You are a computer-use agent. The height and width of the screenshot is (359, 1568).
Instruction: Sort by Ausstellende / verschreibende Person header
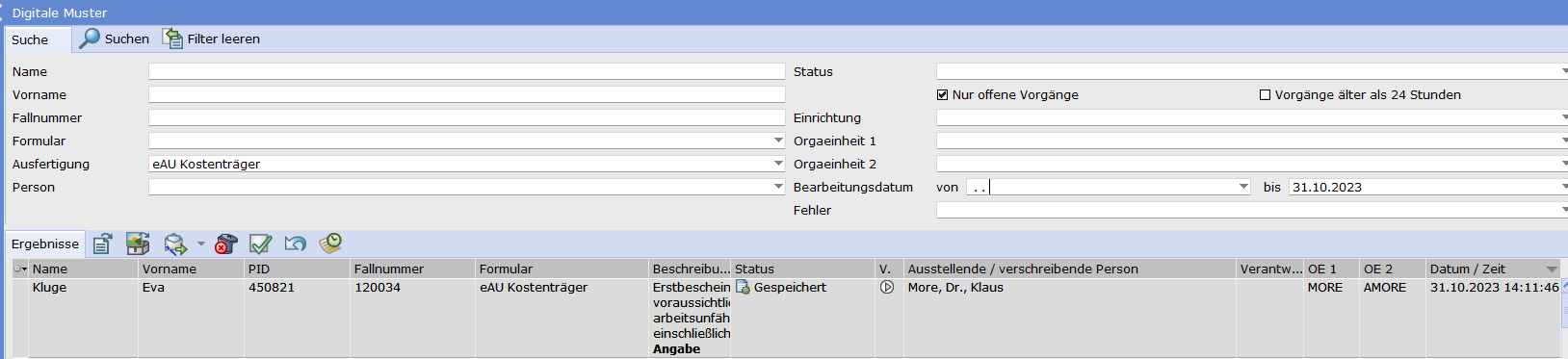point(1070,269)
